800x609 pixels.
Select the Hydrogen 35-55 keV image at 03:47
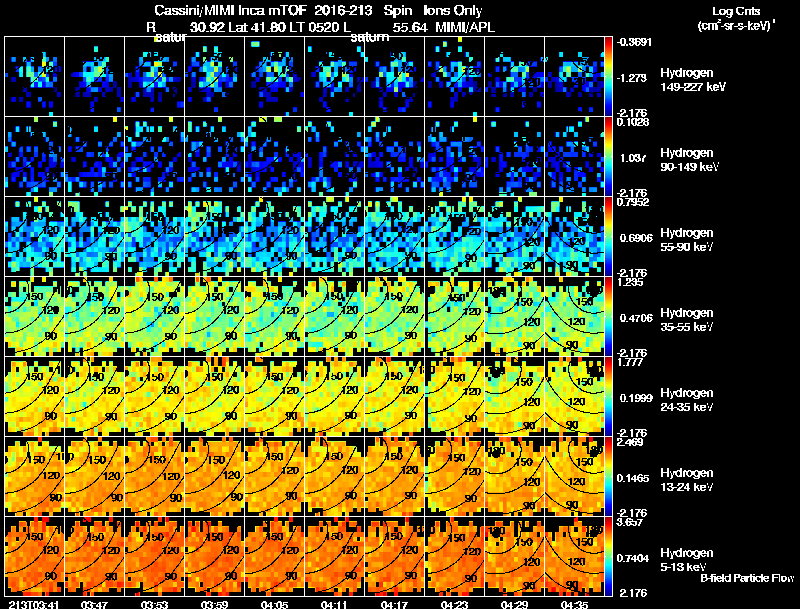(x=95, y=316)
